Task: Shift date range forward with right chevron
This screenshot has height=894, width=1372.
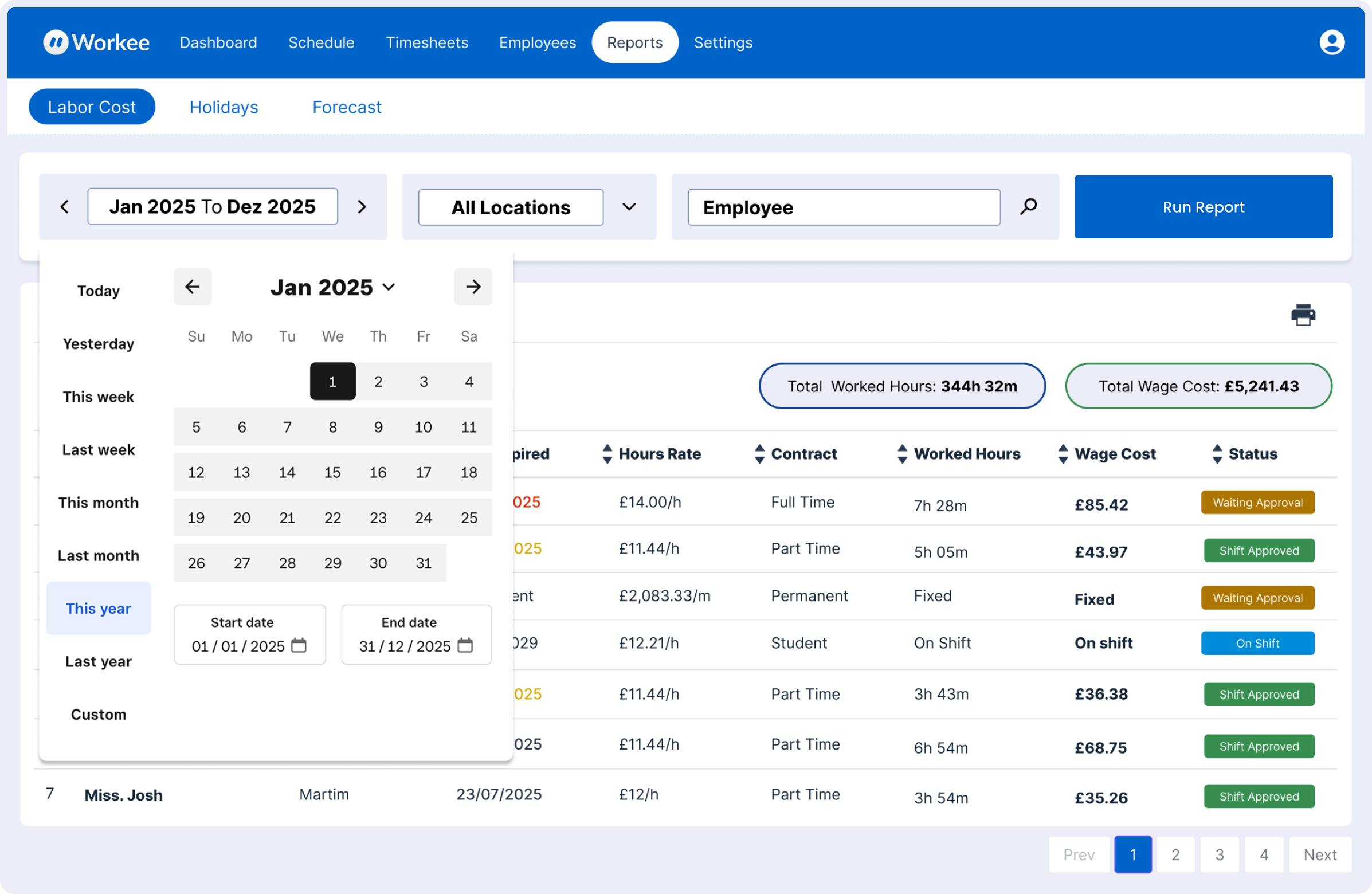Action: click(362, 207)
